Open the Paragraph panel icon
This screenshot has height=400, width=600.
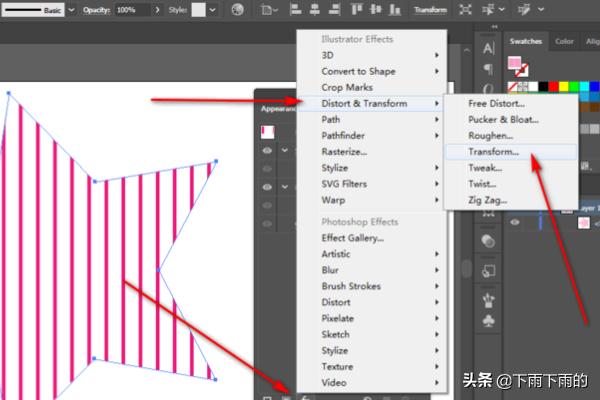pyautogui.click(x=489, y=70)
